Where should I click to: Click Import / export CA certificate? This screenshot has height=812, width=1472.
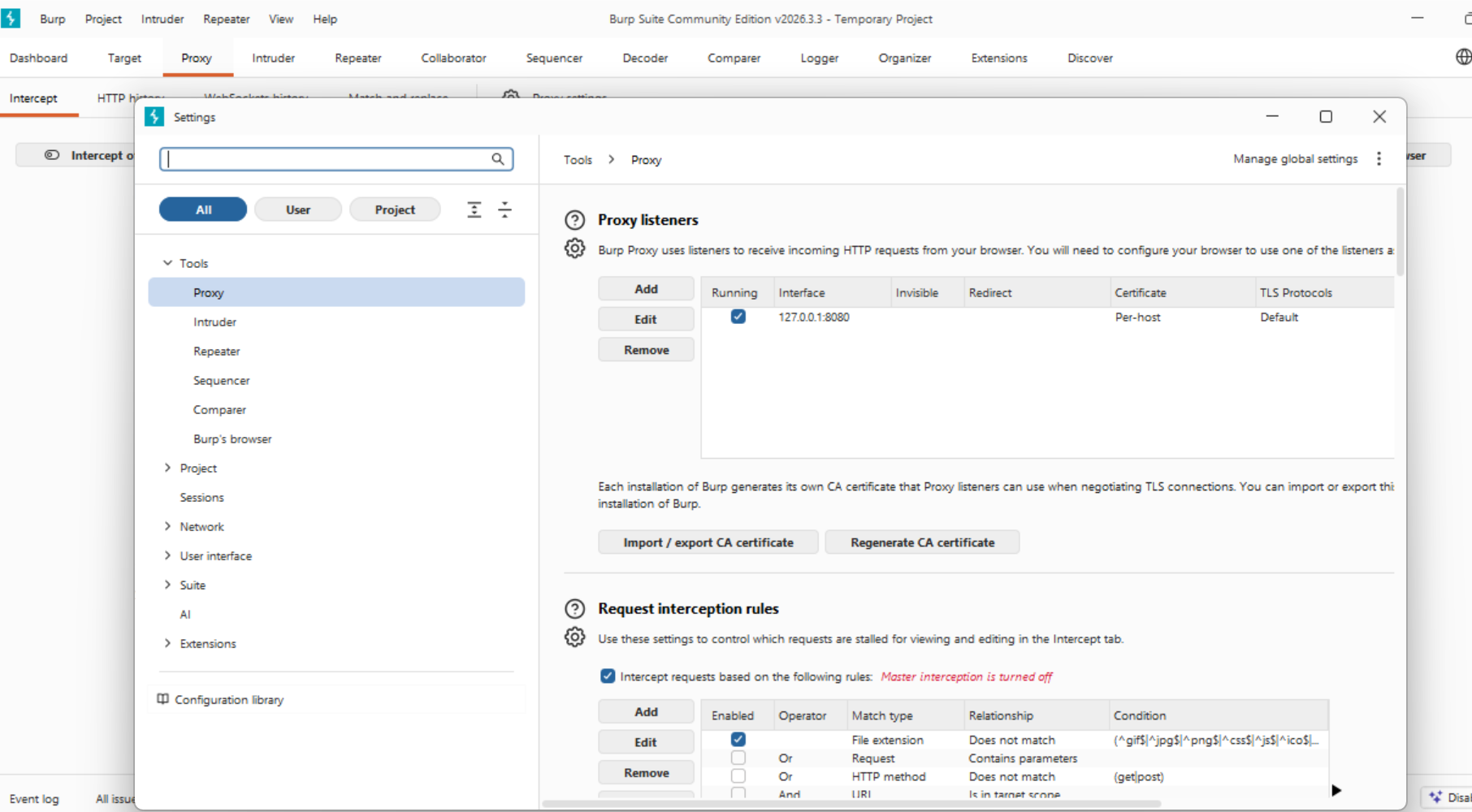tap(708, 542)
